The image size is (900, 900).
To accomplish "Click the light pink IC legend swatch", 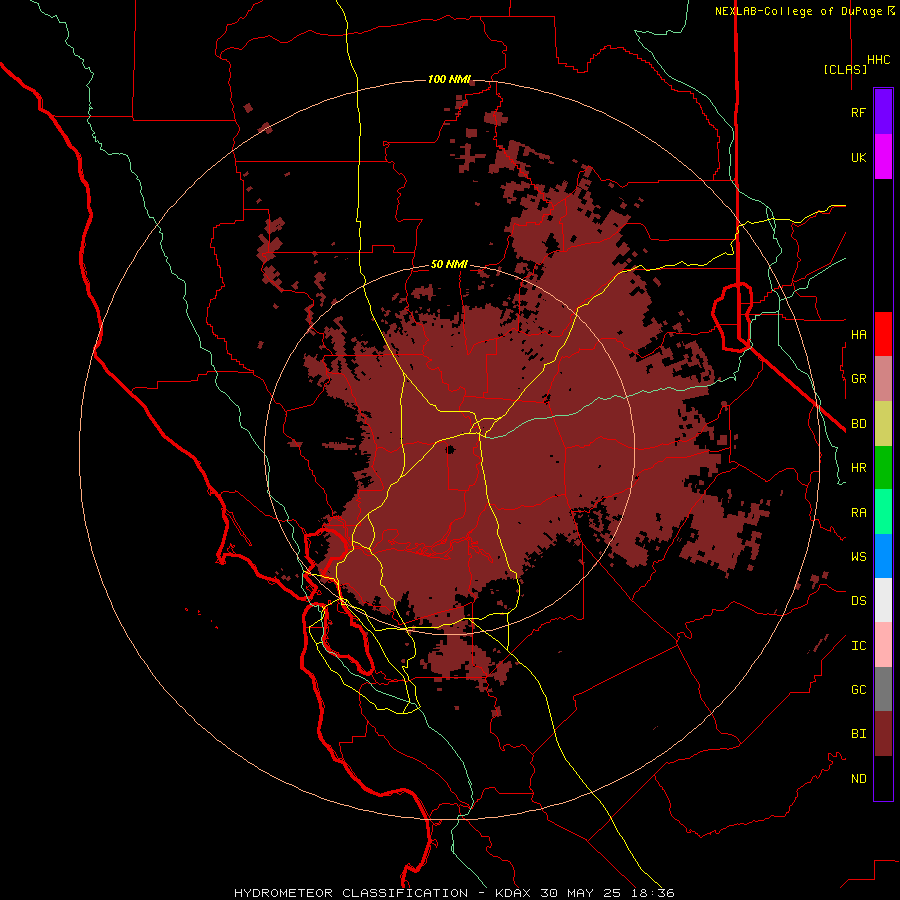I will tap(883, 645).
